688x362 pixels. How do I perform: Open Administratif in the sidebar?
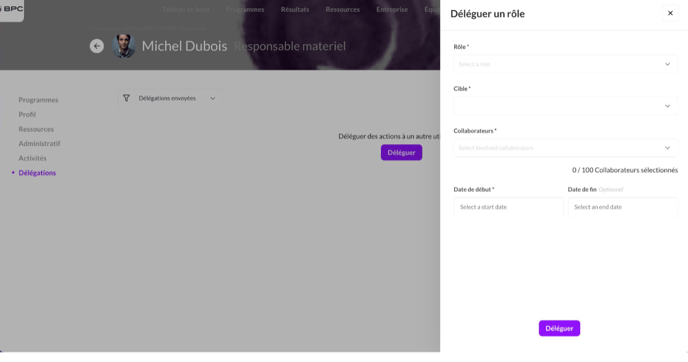39,143
